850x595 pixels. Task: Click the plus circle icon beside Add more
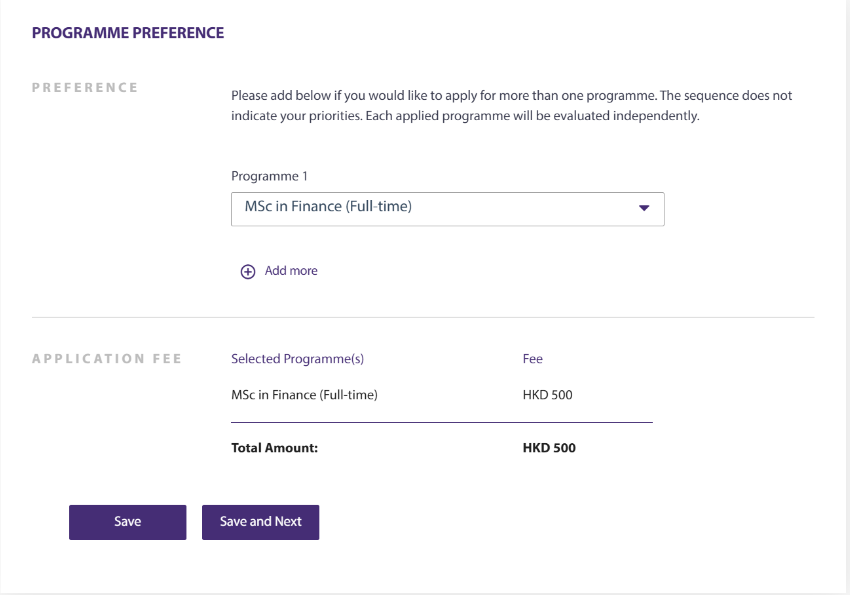coord(248,271)
